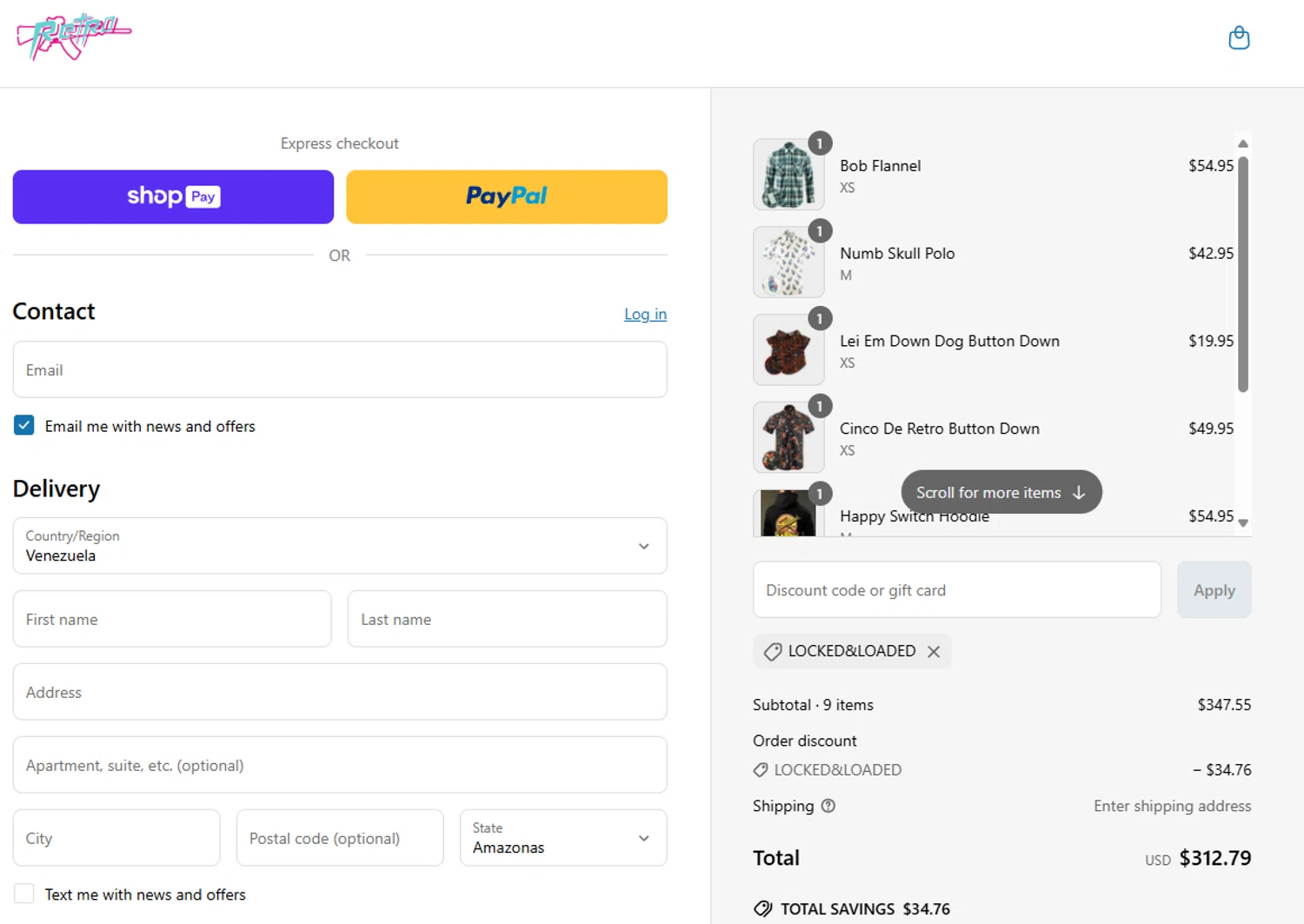
Task: Click Discount code or gift card field
Action: coord(957,590)
